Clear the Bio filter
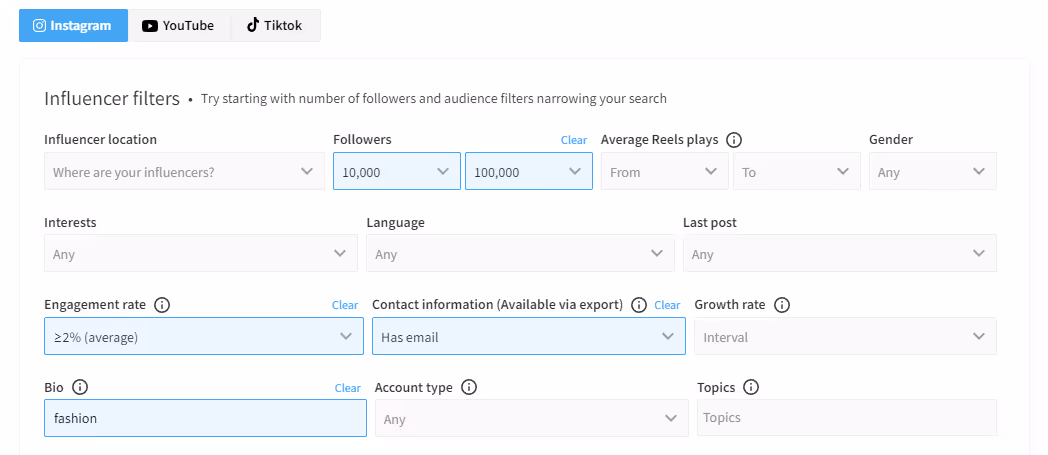The image size is (1048, 455). click(x=348, y=388)
